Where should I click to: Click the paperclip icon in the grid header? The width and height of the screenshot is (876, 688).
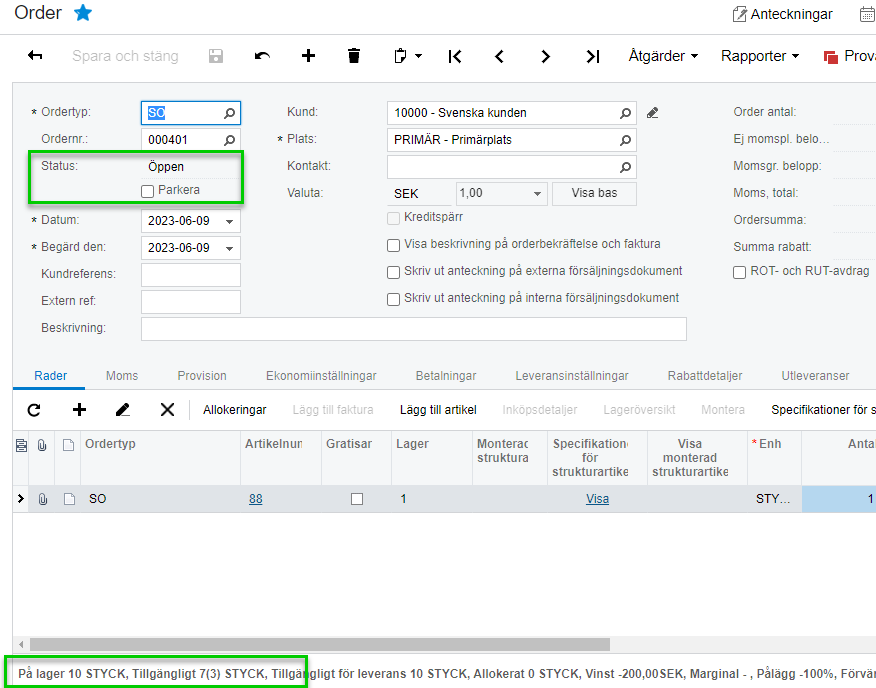[x=42, y=445]
